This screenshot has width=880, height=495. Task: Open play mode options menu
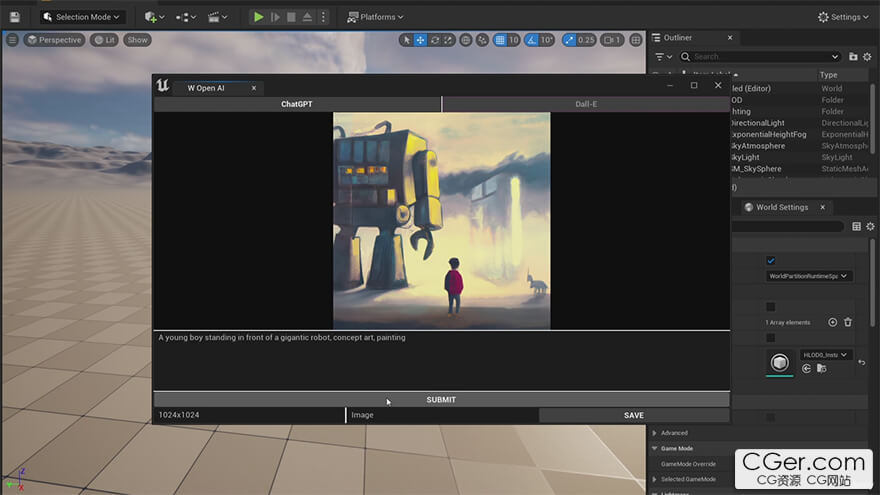click(323, 17)
